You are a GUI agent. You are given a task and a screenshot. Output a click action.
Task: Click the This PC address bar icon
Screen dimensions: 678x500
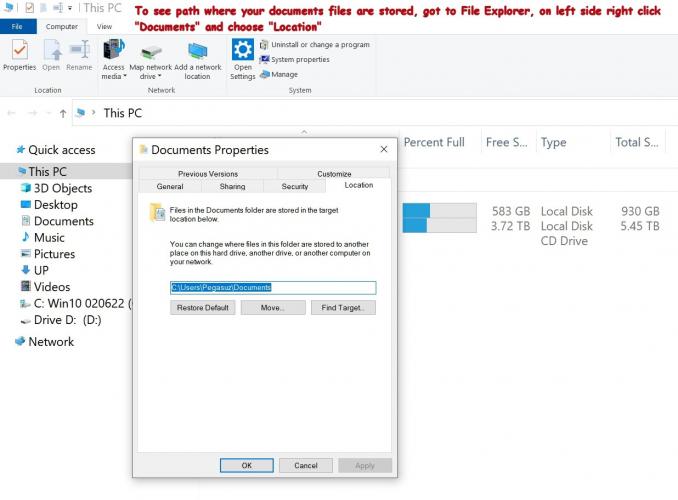coord(80,113)
